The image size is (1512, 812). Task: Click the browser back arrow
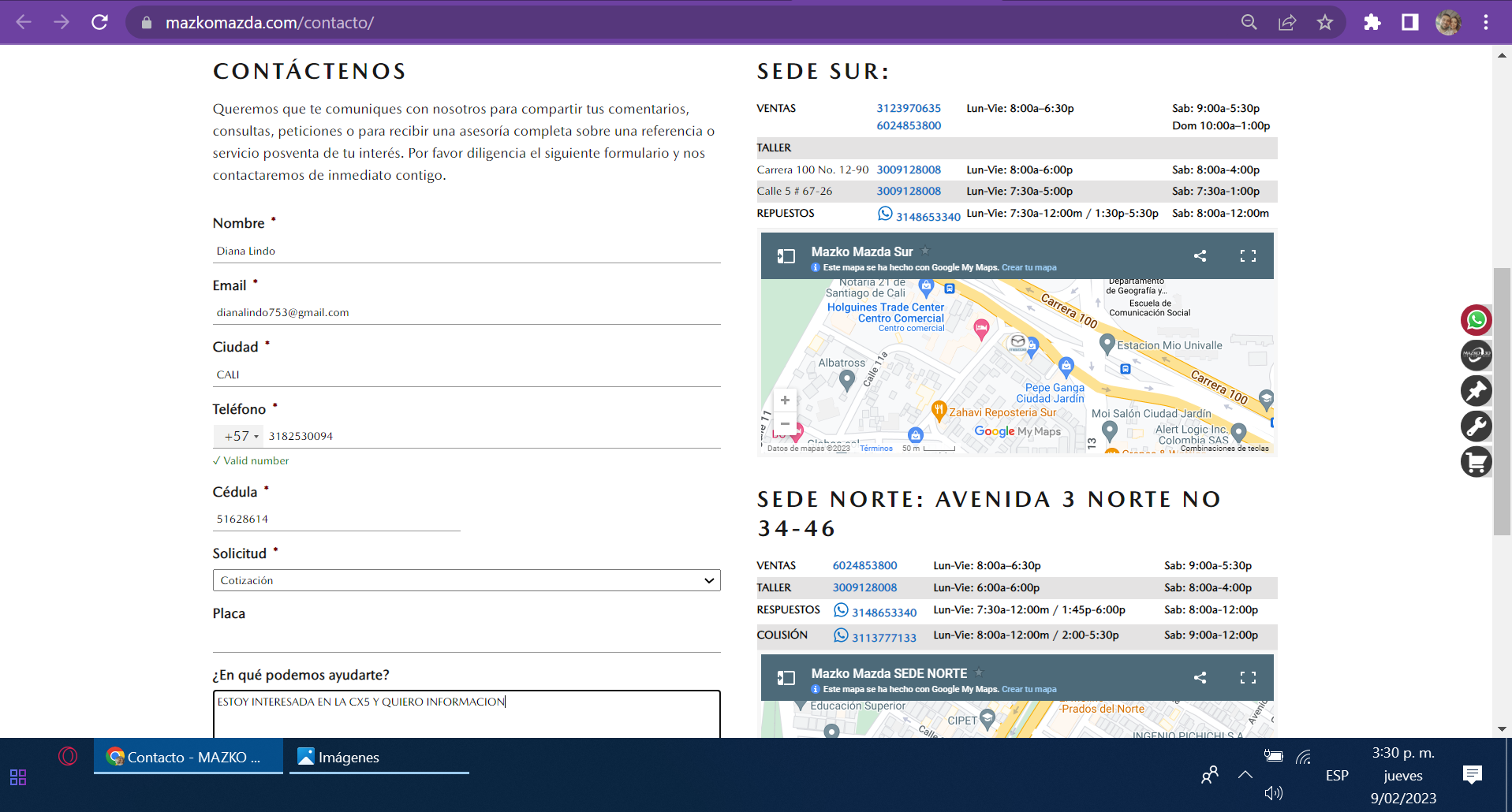[x=24, y=22]
